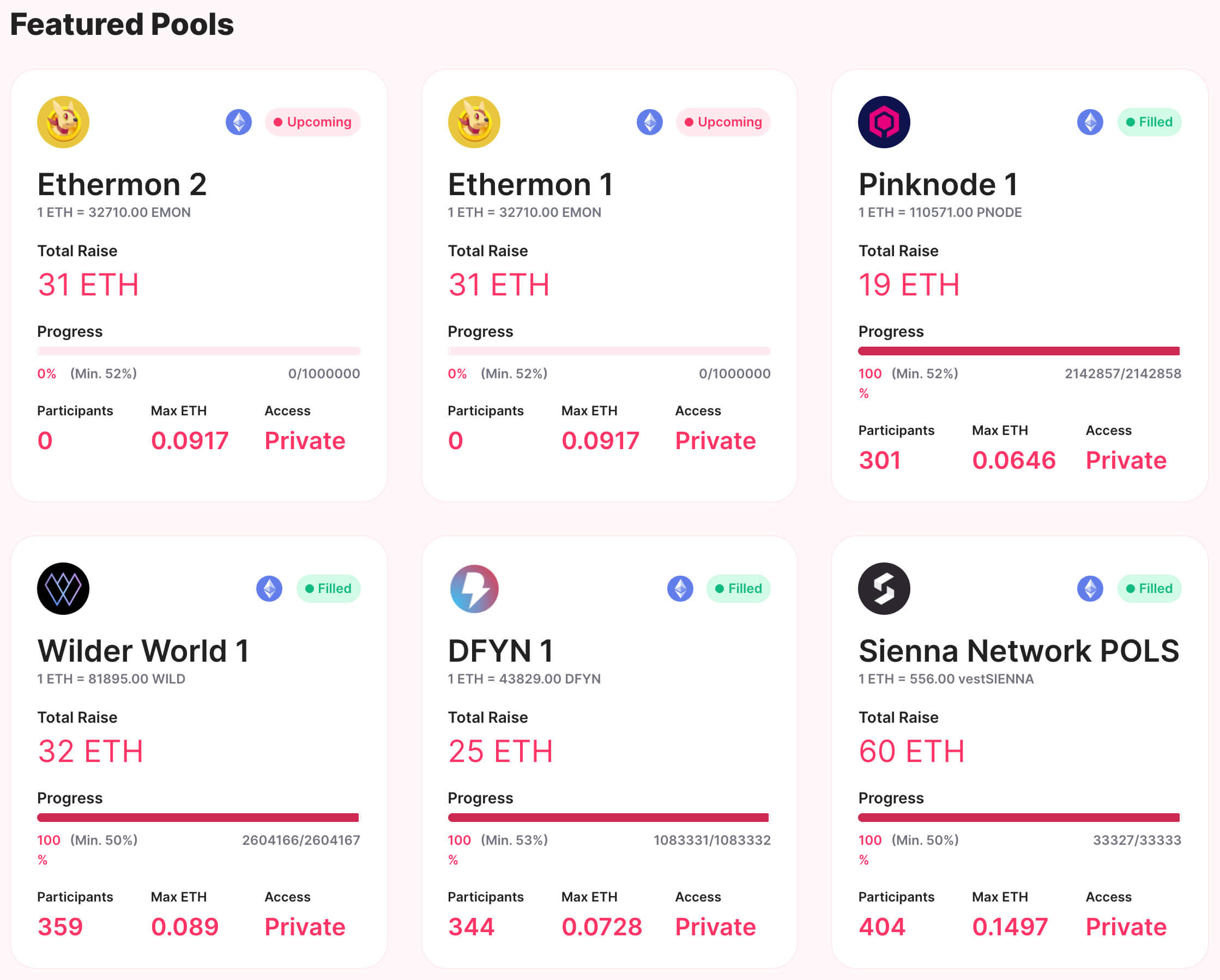Toggle the Filled badge on DFYN 1
This screenshot has width=1220, height=980.
click(738, 589)
